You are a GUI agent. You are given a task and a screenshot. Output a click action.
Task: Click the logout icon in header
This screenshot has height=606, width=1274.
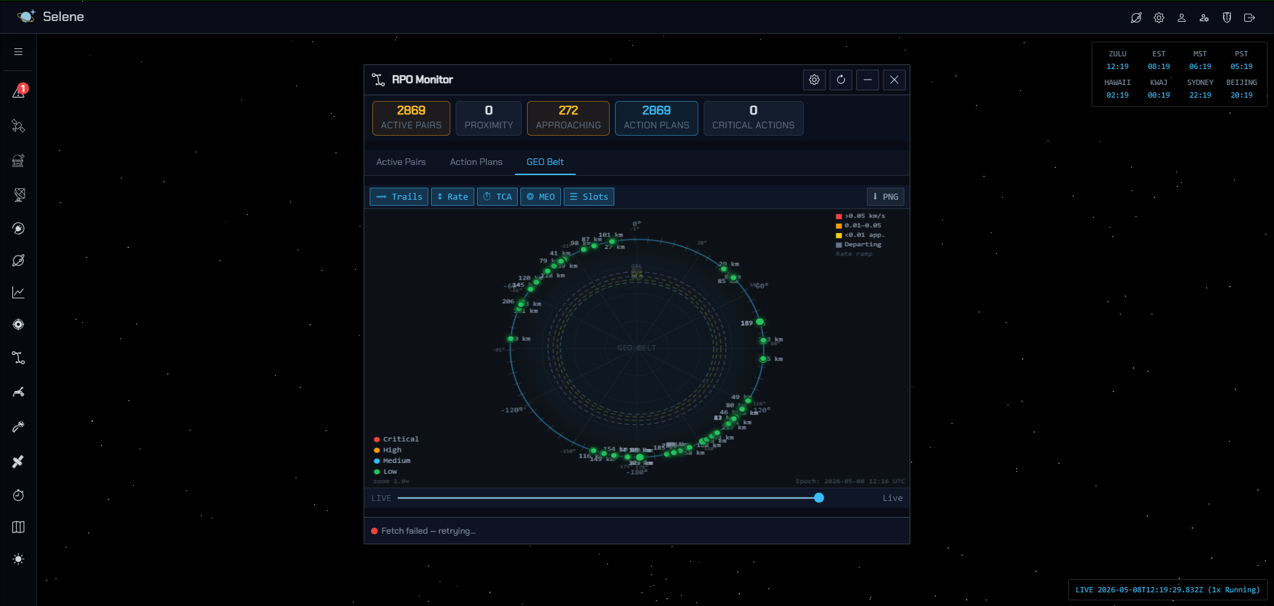[x=1249, y=17]
